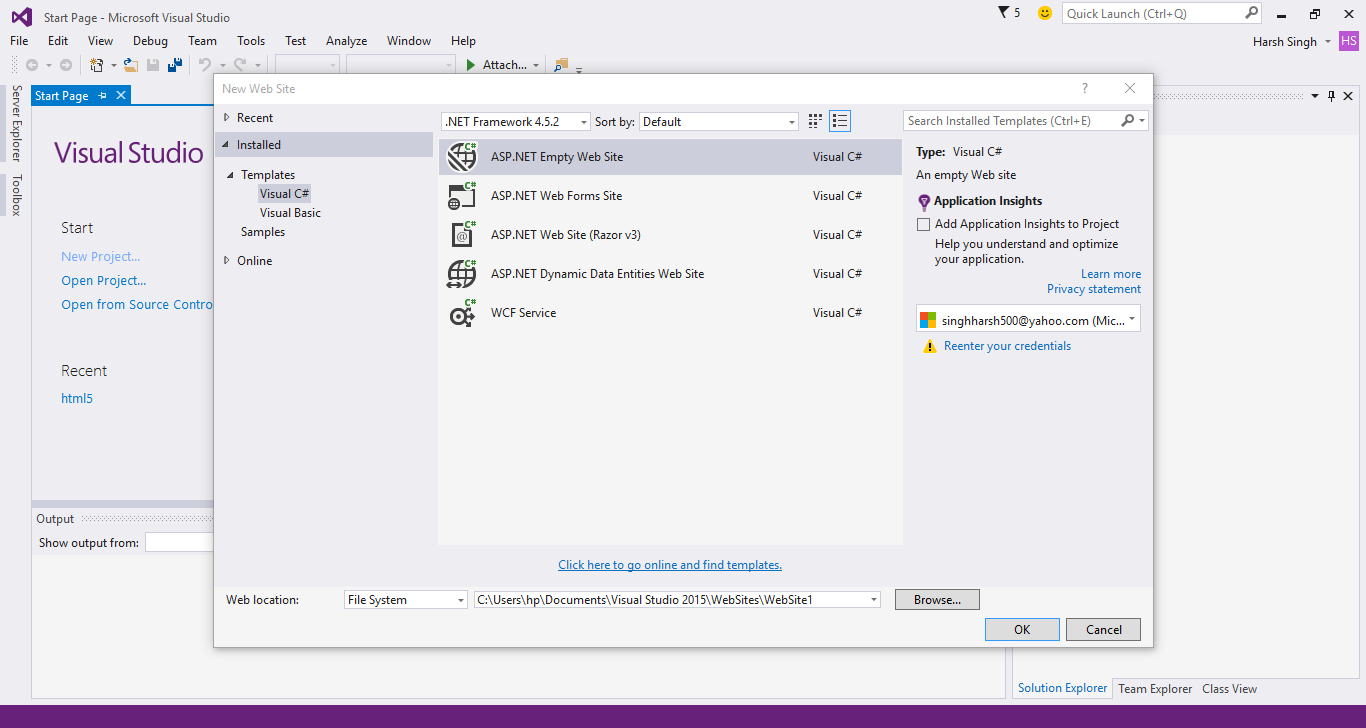1366x728 pixels.
Task: Open the singhharsh500@yahoo.com account dropdown
Action: 1028,320
